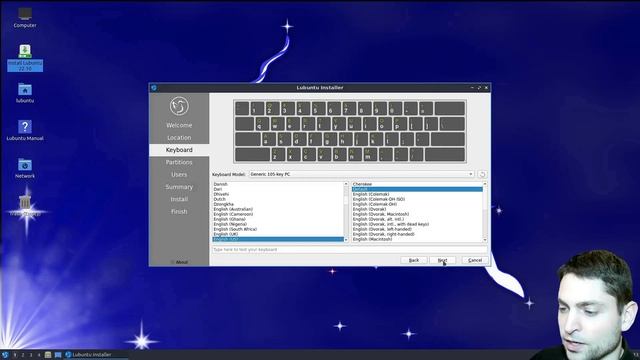Screen dimensions: 640x360
Task: Click the Location step in sidebar
Action: pos(179,138)
